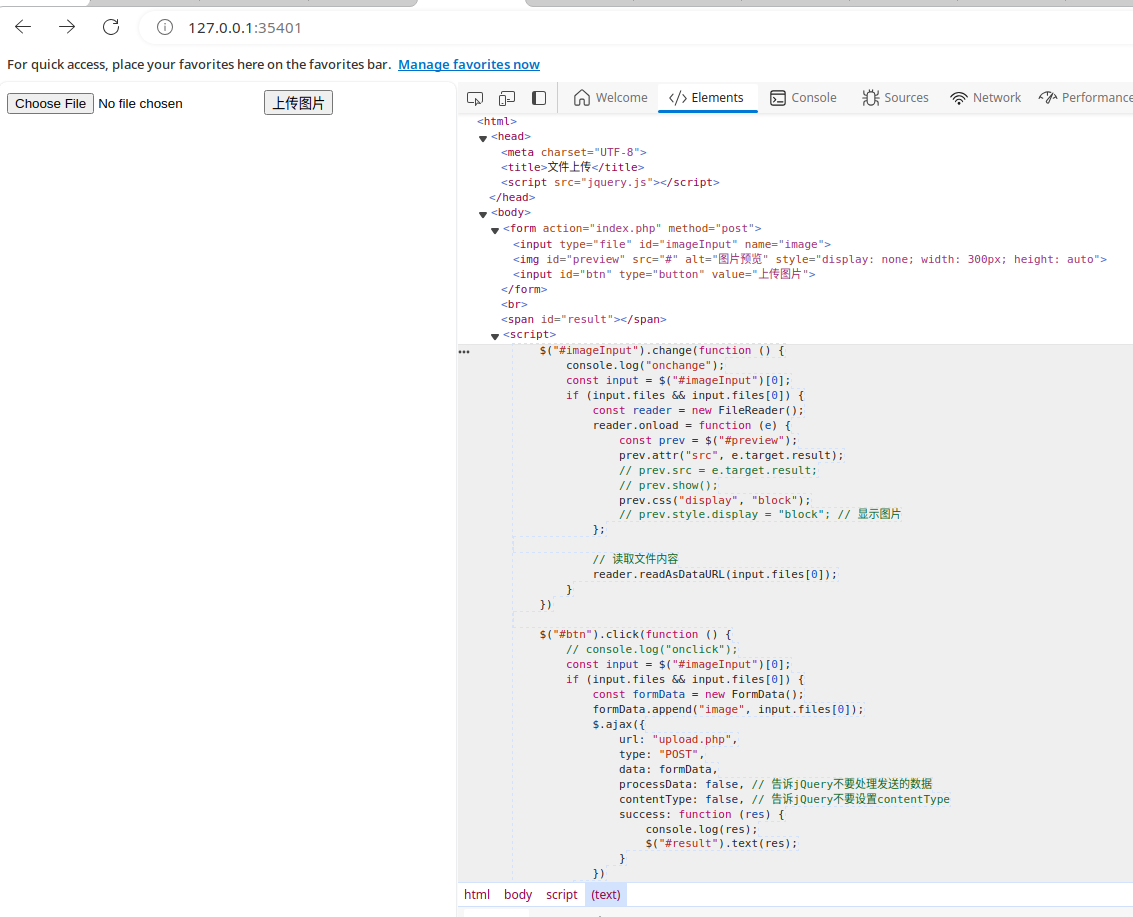Click the // prev.show(); comment line
1133x917 pixels.
tap(668, 486)
